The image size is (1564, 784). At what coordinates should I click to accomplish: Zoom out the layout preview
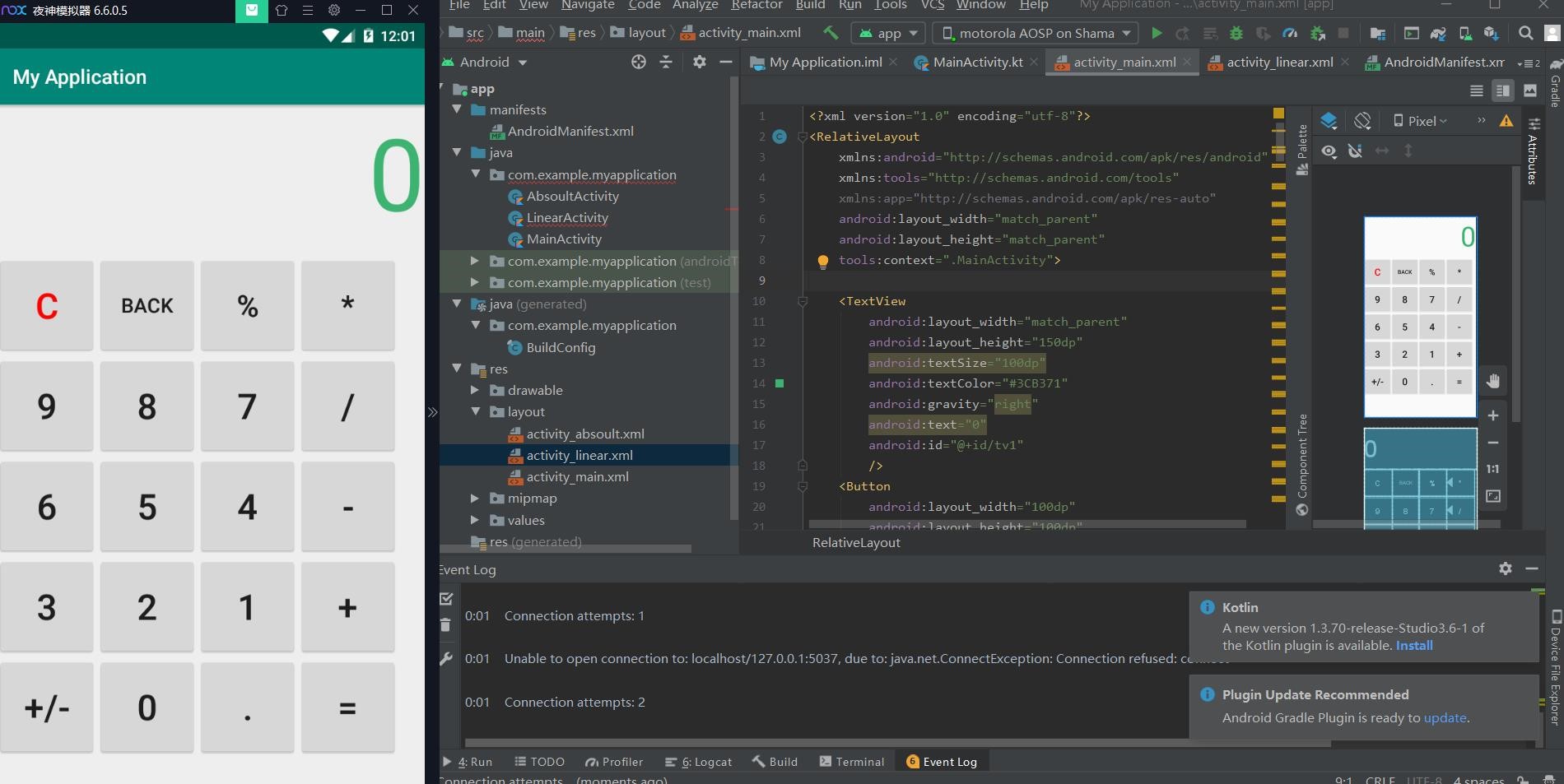(1493, 443)
